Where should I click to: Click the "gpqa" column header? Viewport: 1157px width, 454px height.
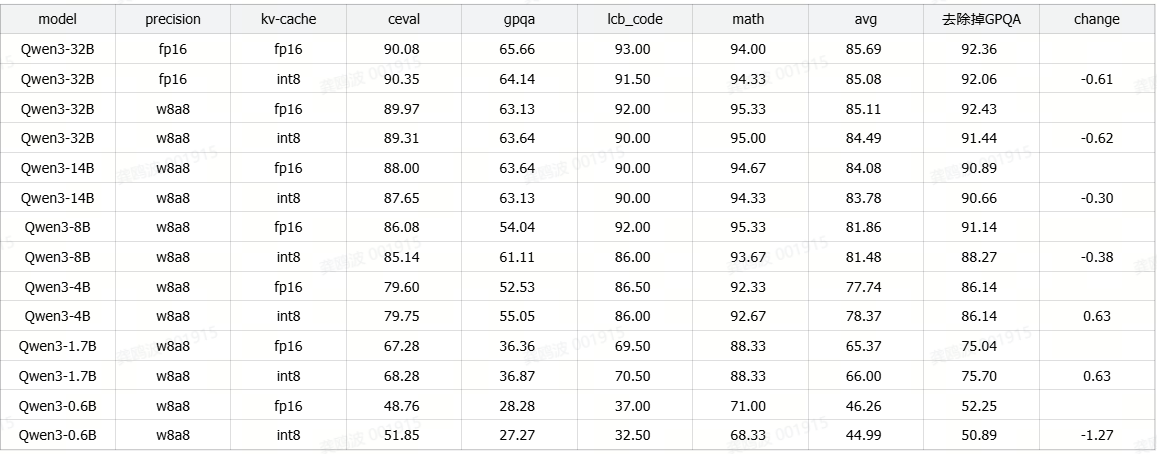click(519, 19)
